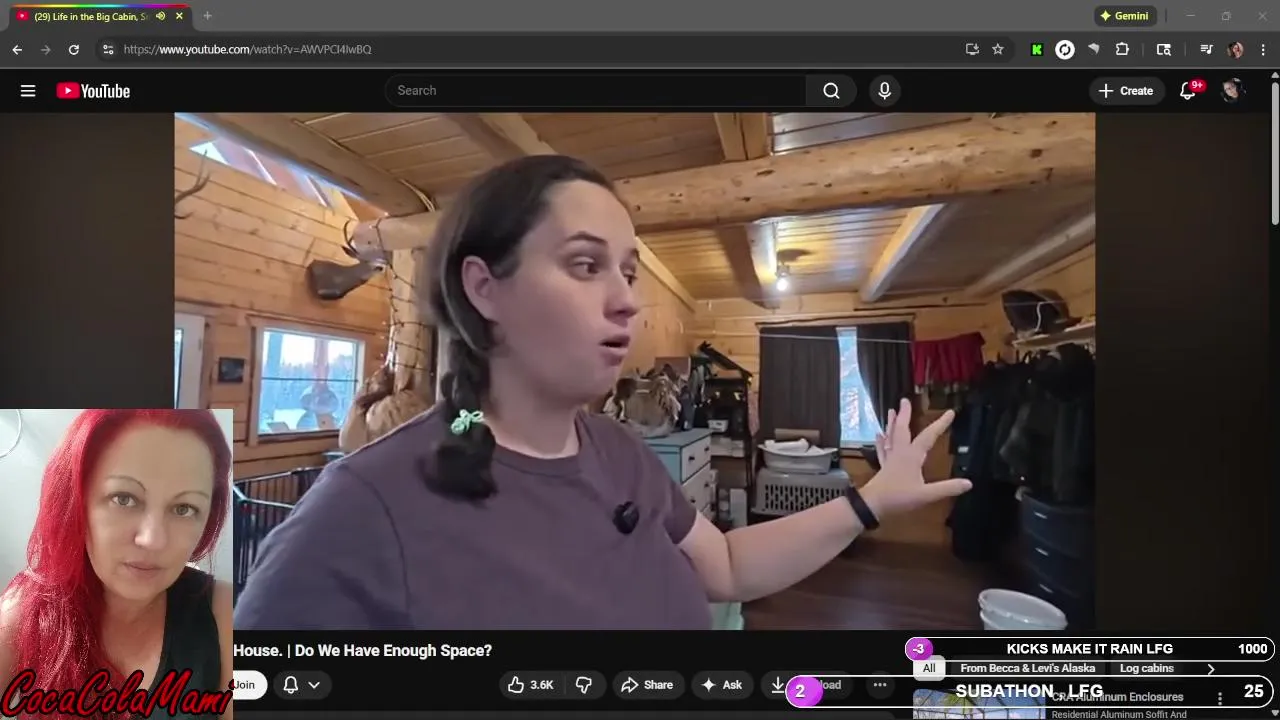Click the search magnifier button
This screenshot has height=720, width=1280.
click(x=831, y=91)
